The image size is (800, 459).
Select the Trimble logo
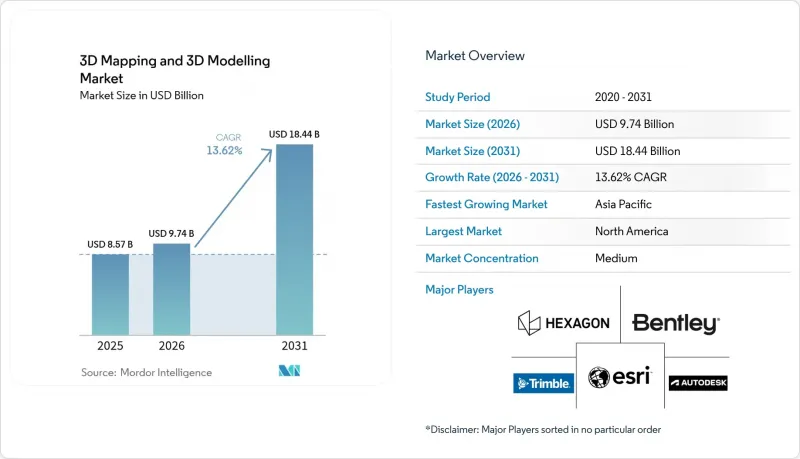543,383
